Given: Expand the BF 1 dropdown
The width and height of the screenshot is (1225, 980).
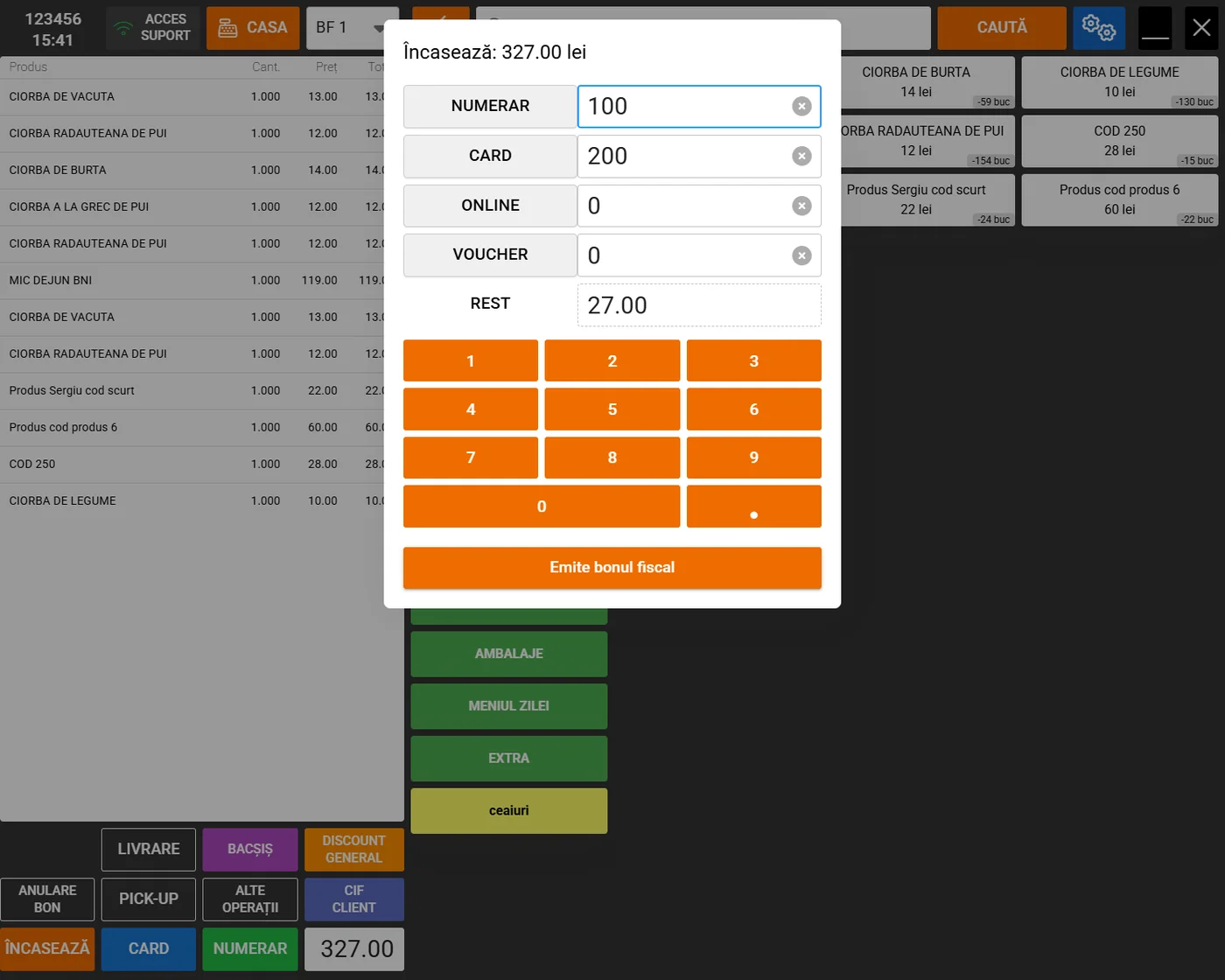Looking at the screenshot, I should tap(378, 28).
